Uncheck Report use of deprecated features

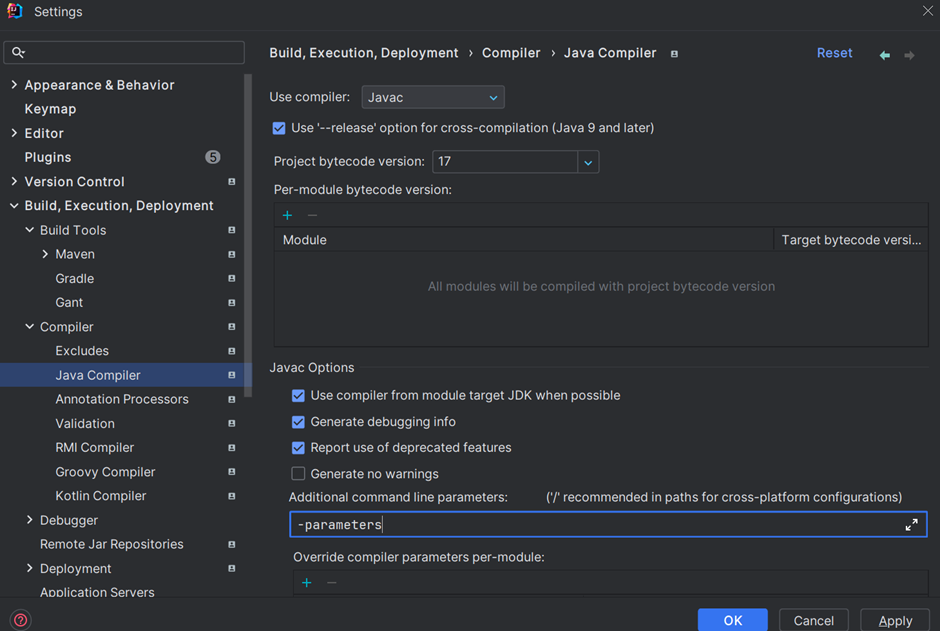[x=298, y=448]
